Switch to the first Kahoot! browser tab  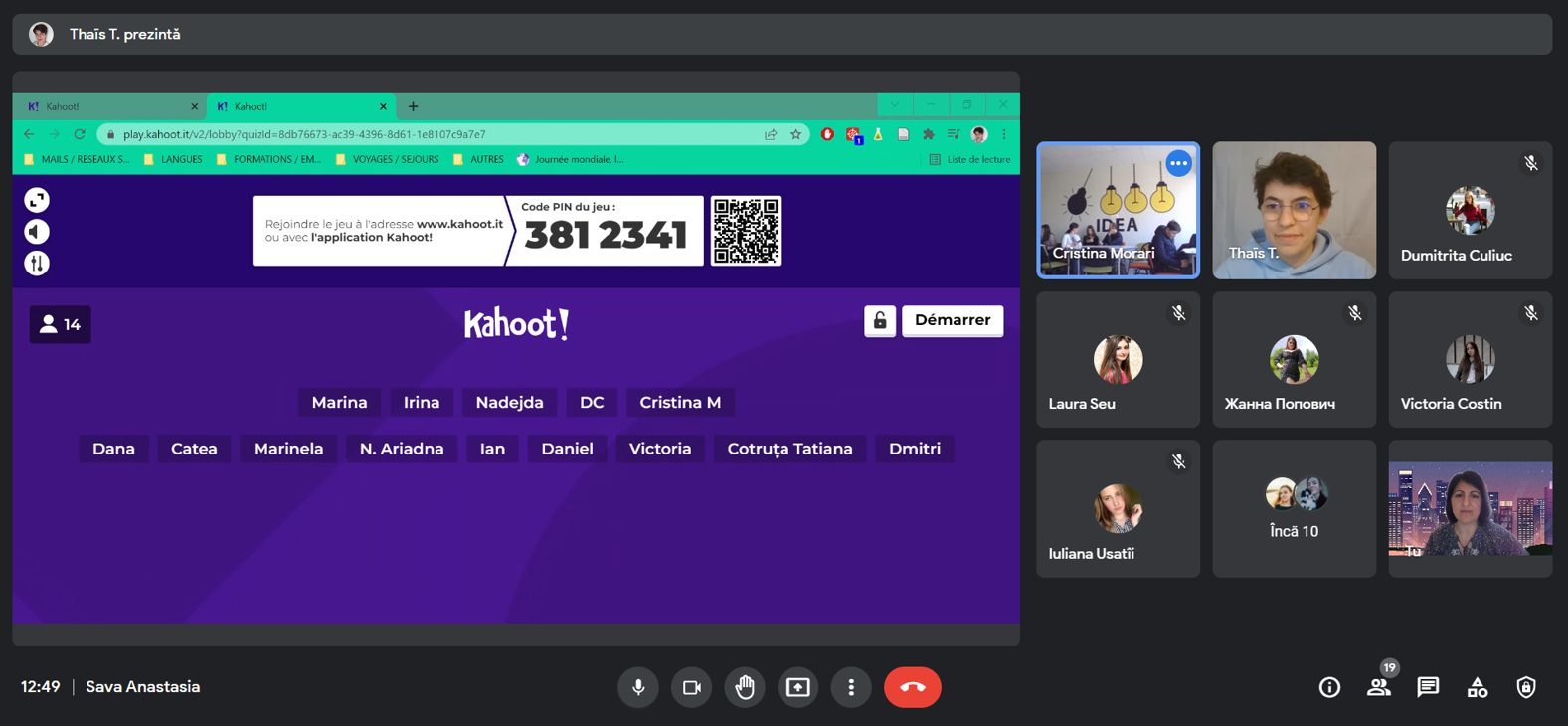pos(107,106)
